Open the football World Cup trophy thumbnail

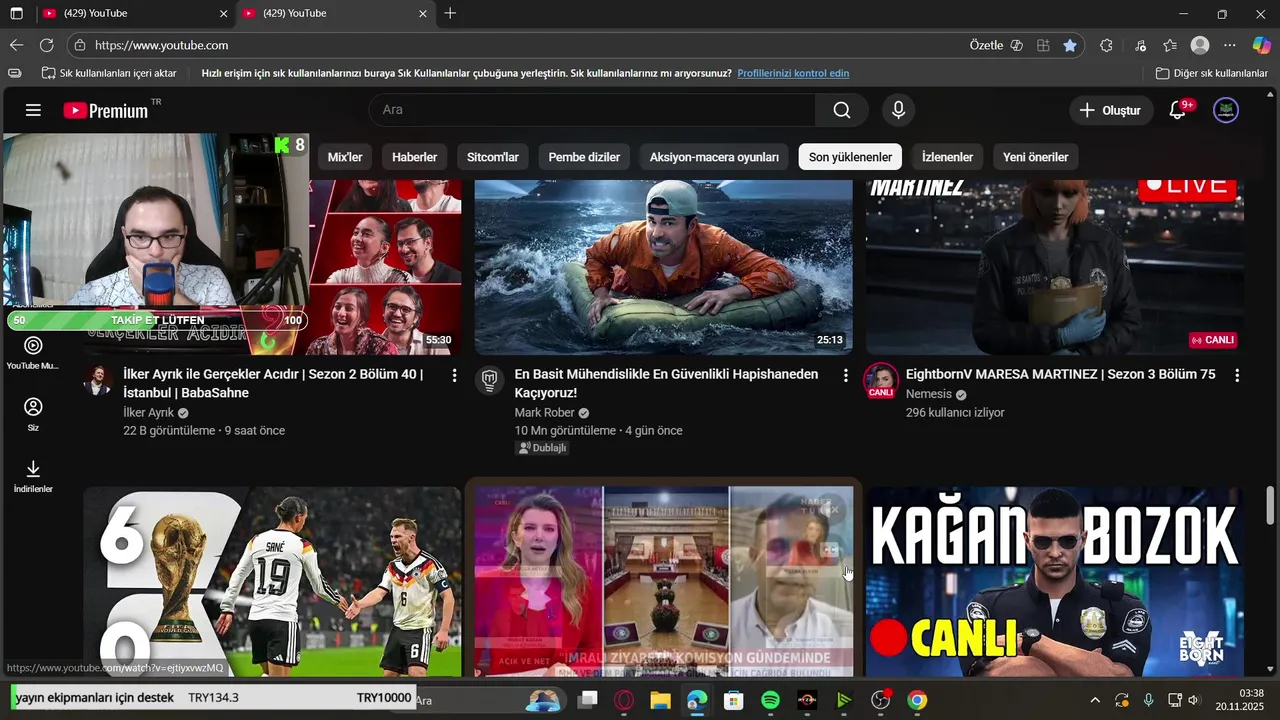click(x=272, y=582)
